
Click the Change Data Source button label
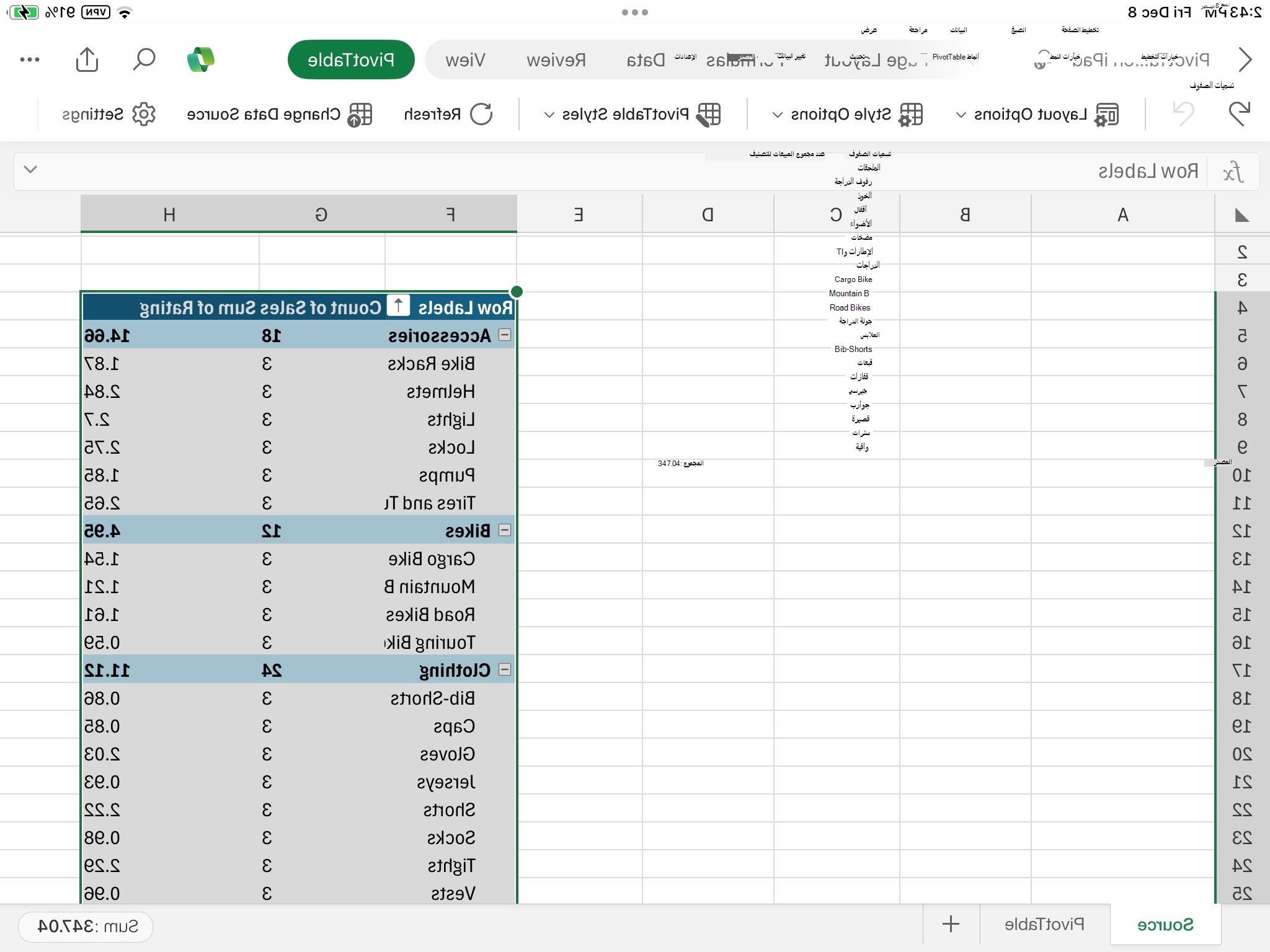[x=264, y=114]
